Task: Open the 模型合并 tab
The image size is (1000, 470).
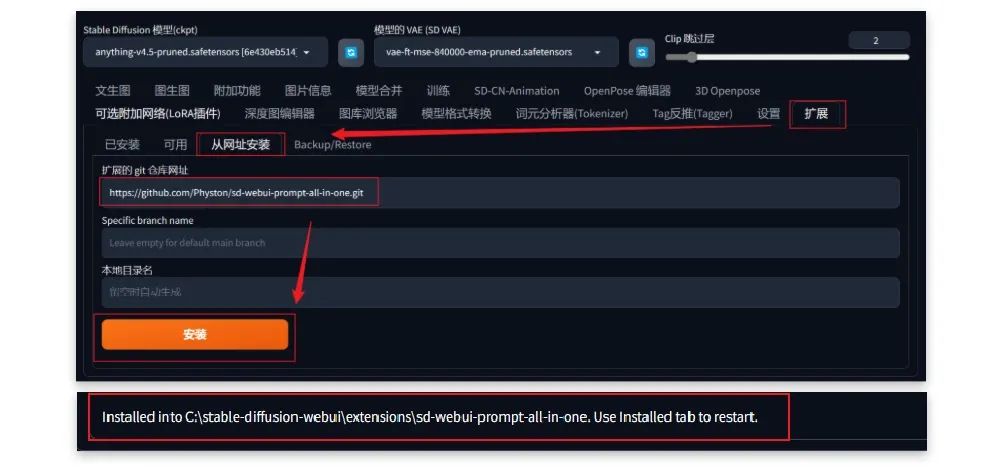Action: click(x=379, y=91)
